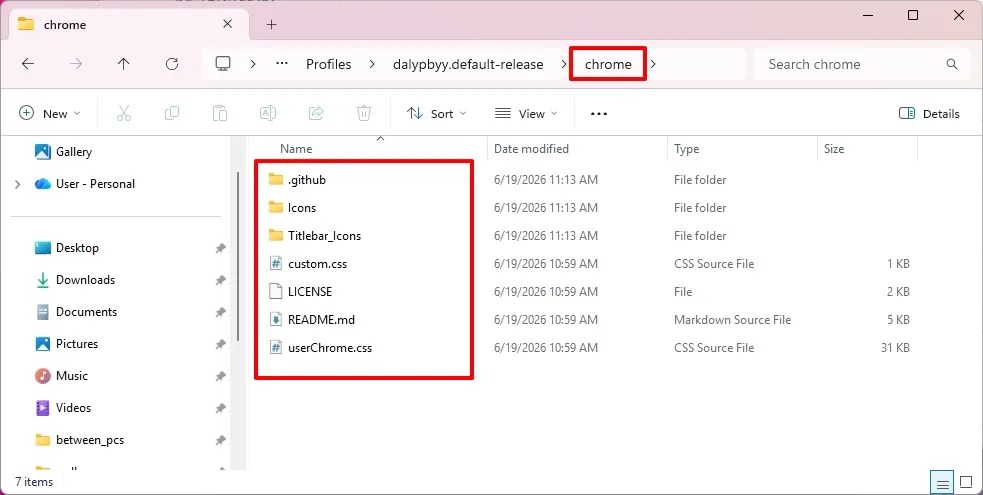This screenshot has height=495, width=983.
Task: Go back with the Back arrow
Action: pyautogui.click(x=28, y=64)
